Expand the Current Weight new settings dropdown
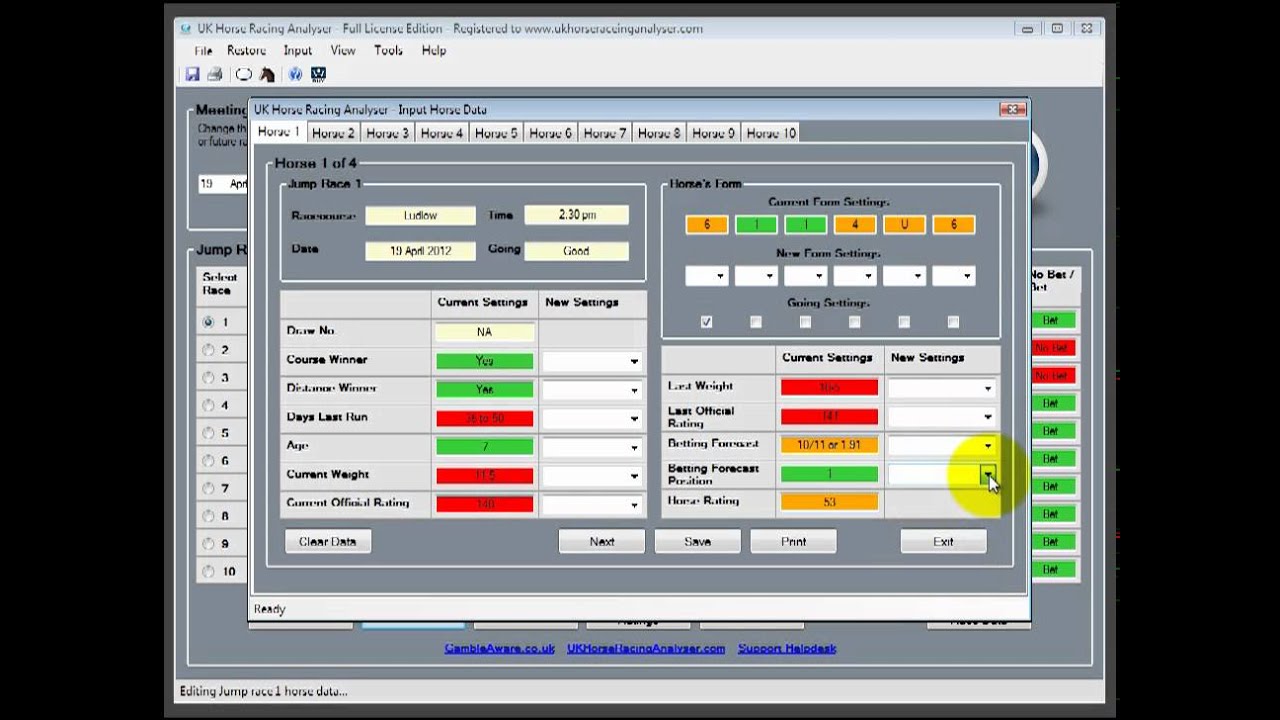The height and width of the screenshot is (720, 1280). point(634,476)
